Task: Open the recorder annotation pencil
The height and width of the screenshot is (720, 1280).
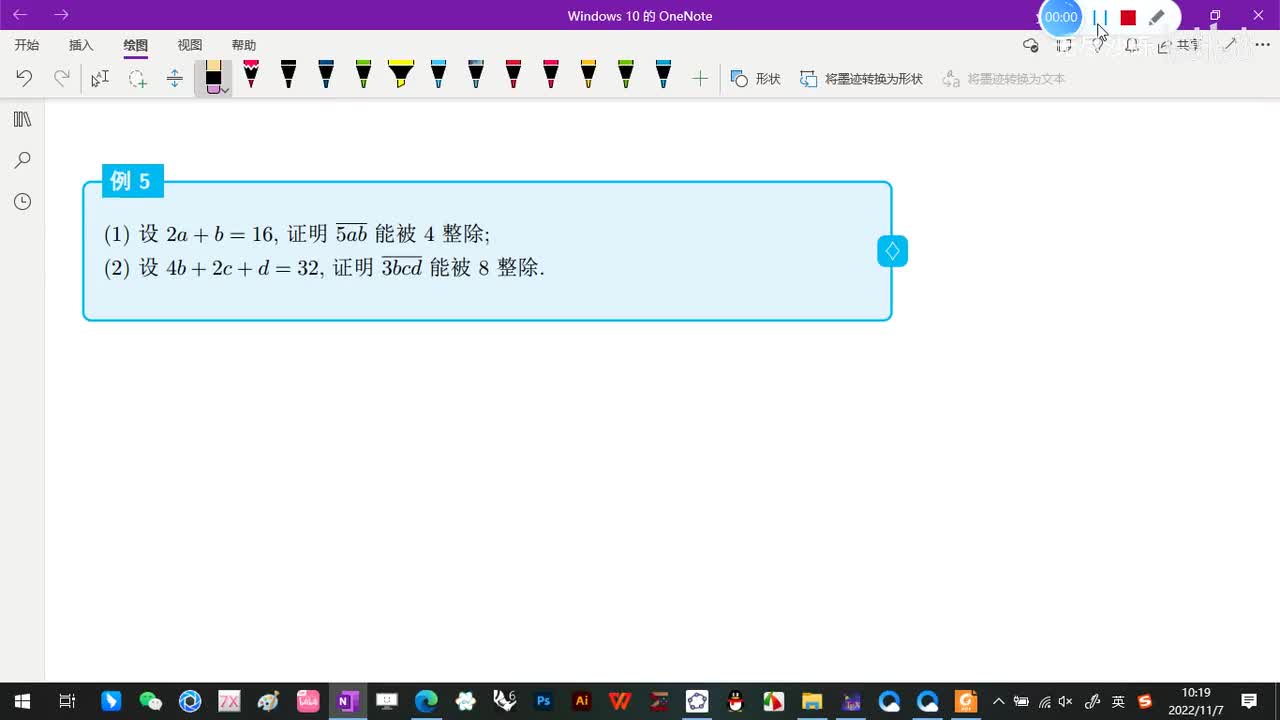Action: coord(1157,17)
